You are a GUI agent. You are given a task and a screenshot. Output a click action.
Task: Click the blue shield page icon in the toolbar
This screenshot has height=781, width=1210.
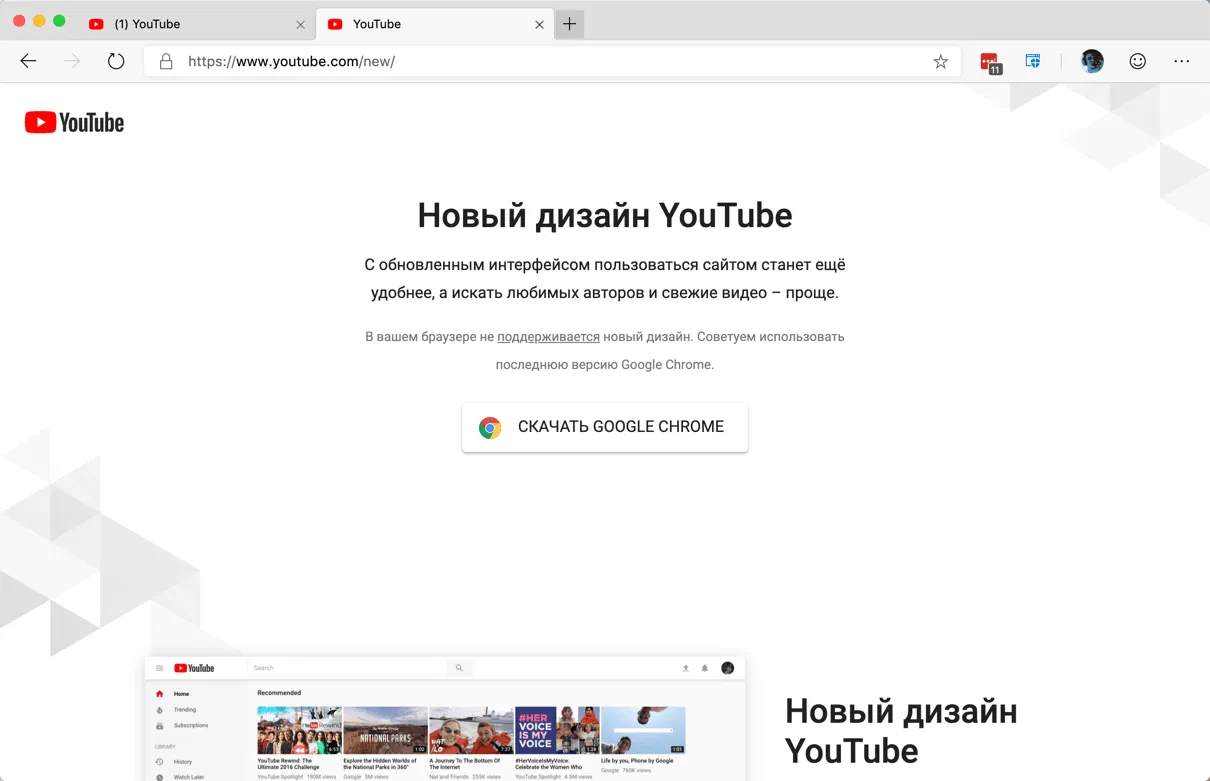1032,61
